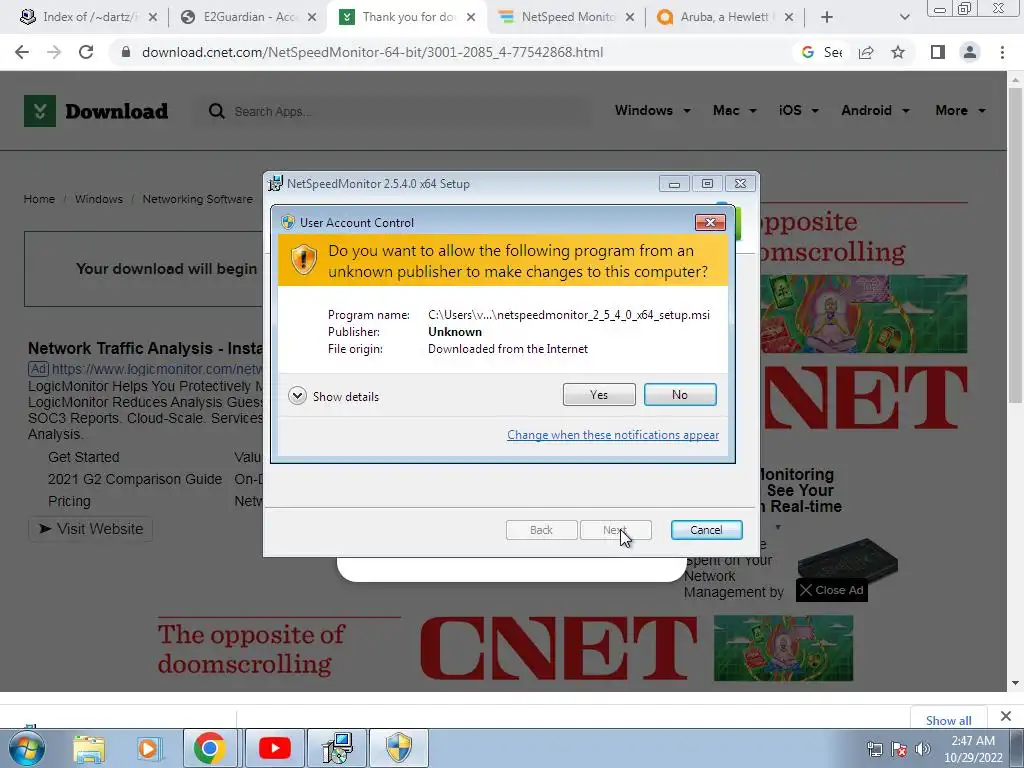The width and height of the screenshot is (1024, 768).
Task: Click the site lock icon
Action: click(x=126, y=52)
